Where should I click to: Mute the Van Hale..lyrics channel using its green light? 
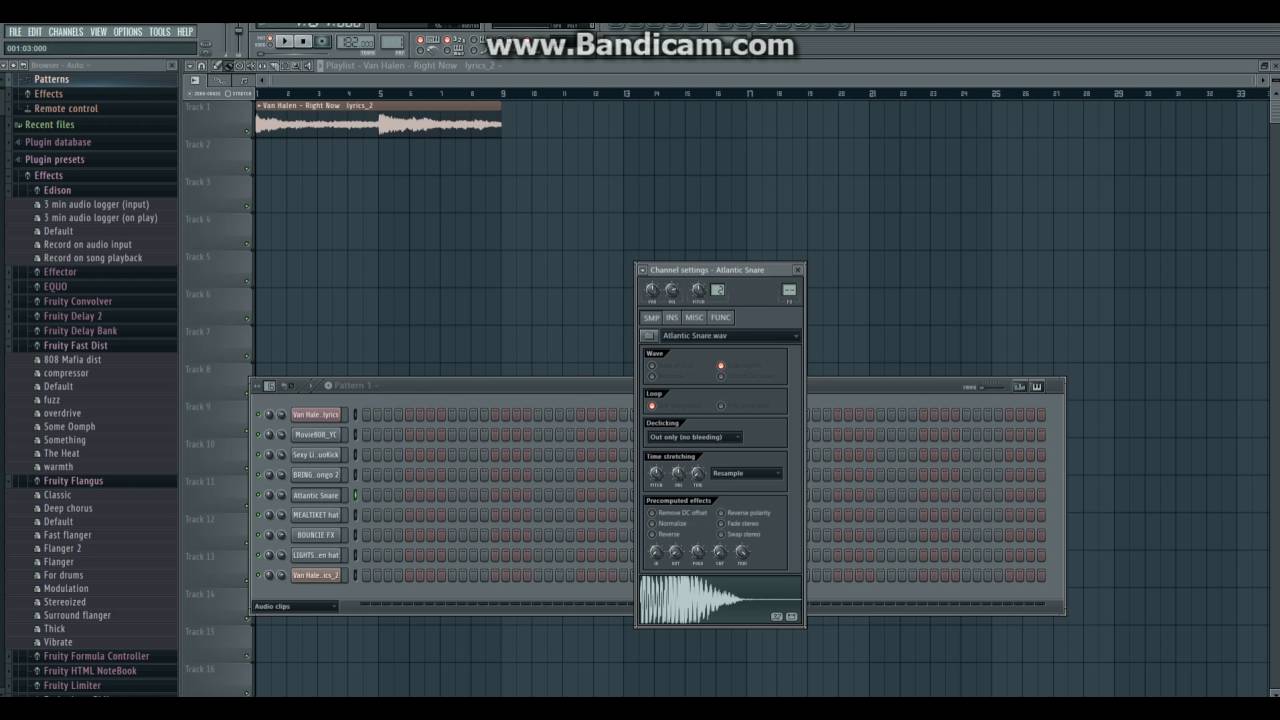click(258, 415)
